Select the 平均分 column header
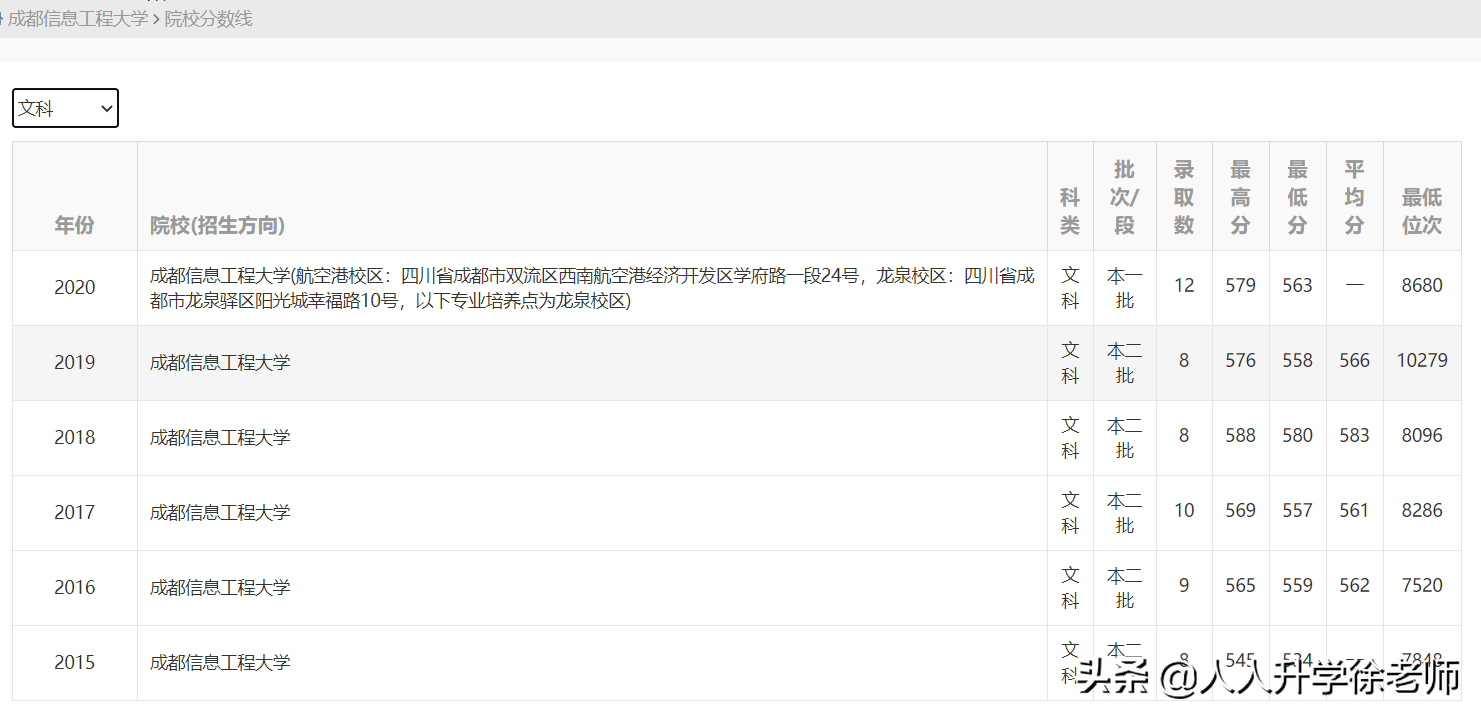The height and width of the screenshot is (717, 1481). coord(1354,197)
